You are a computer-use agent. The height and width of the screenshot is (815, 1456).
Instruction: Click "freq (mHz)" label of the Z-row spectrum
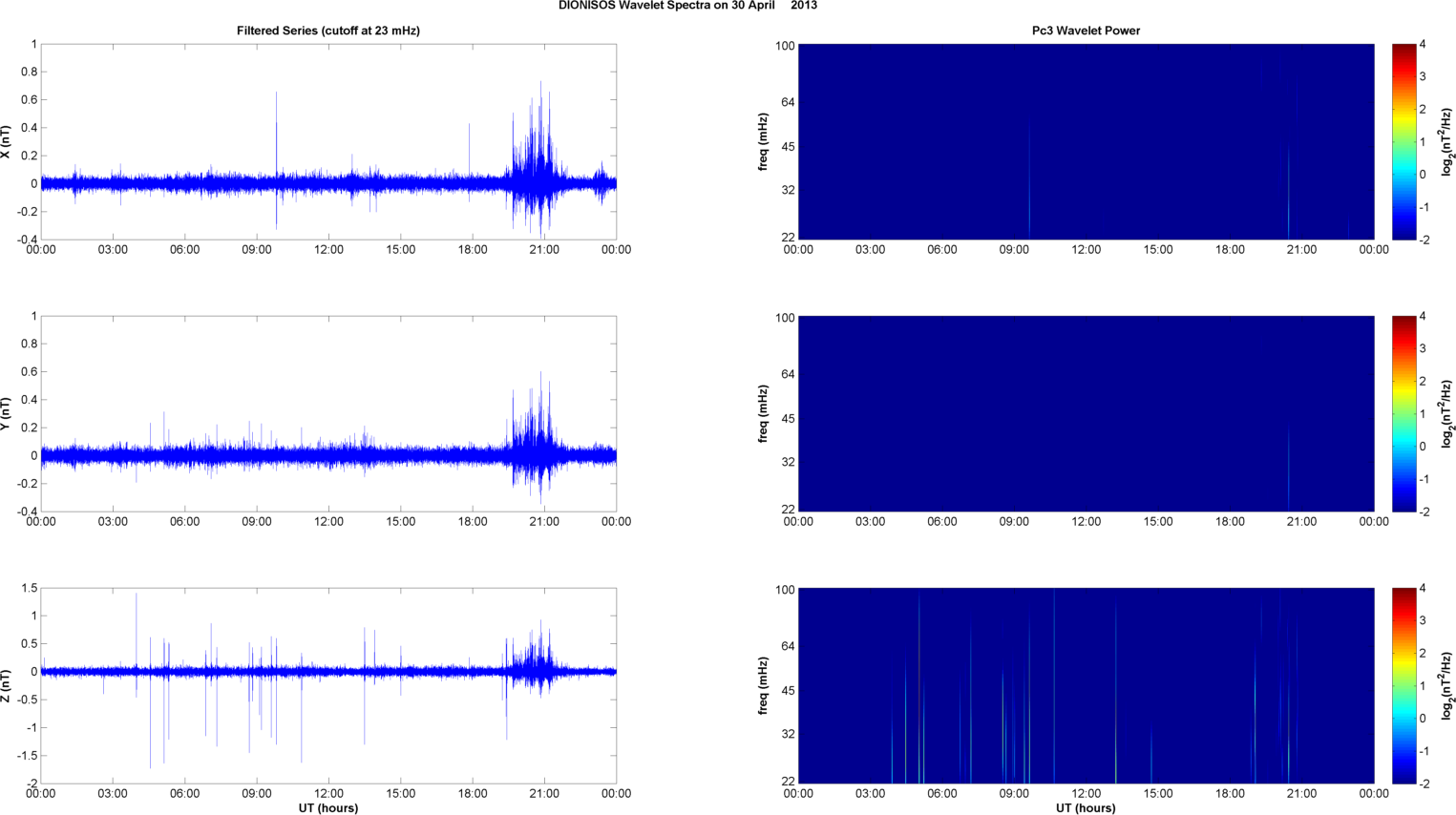coord(763,685)
